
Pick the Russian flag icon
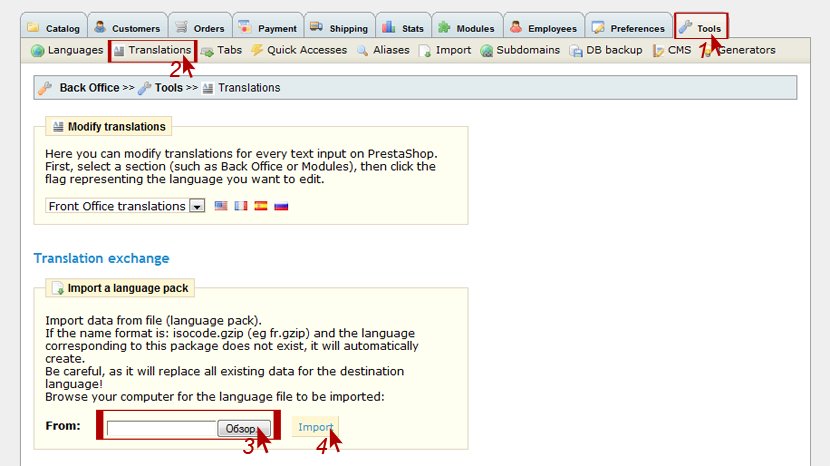click(x=281, y=206)
